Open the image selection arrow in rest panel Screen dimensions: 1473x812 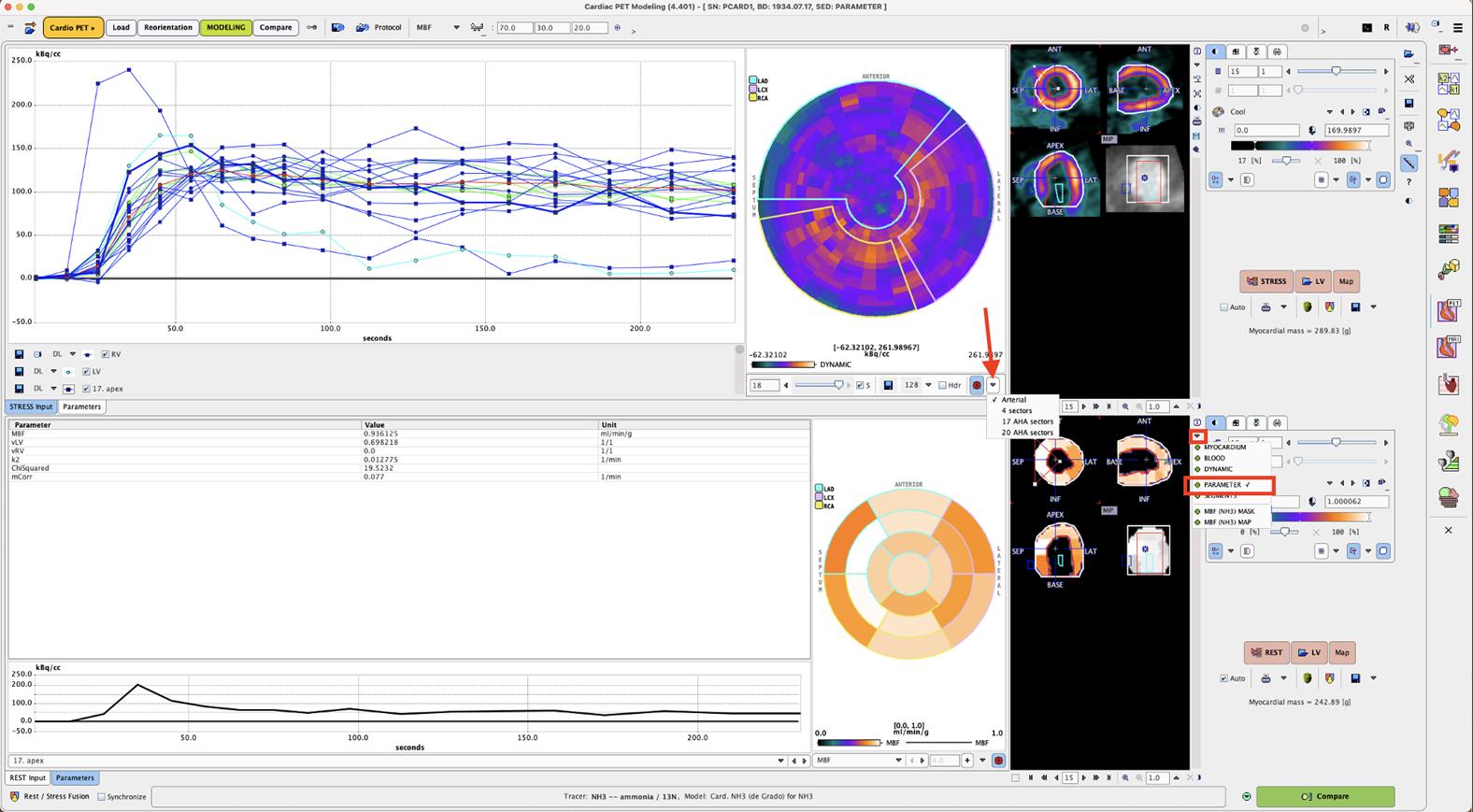point(1197,436)
